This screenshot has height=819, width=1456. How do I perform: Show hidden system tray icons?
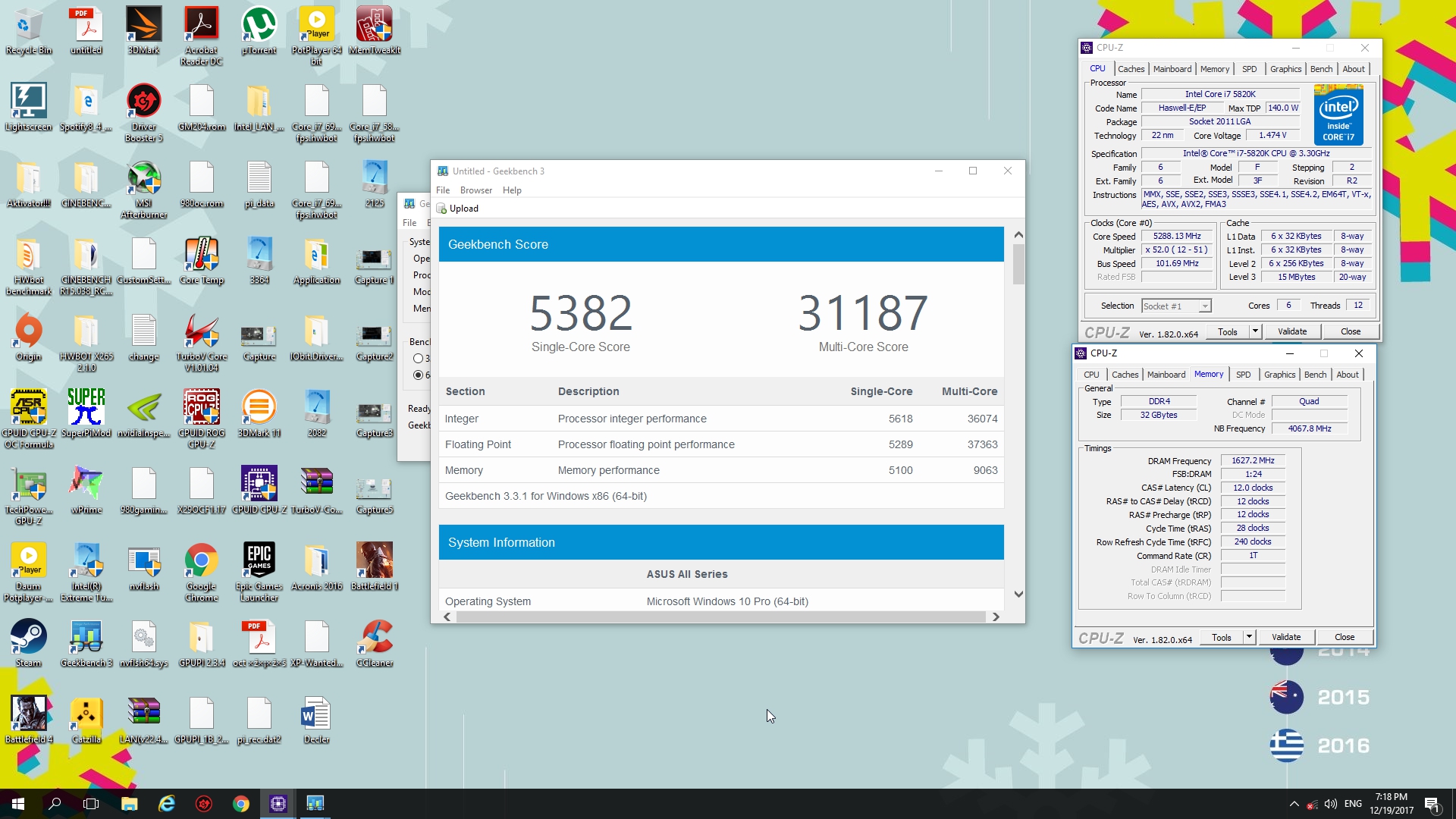point(1294,804)
